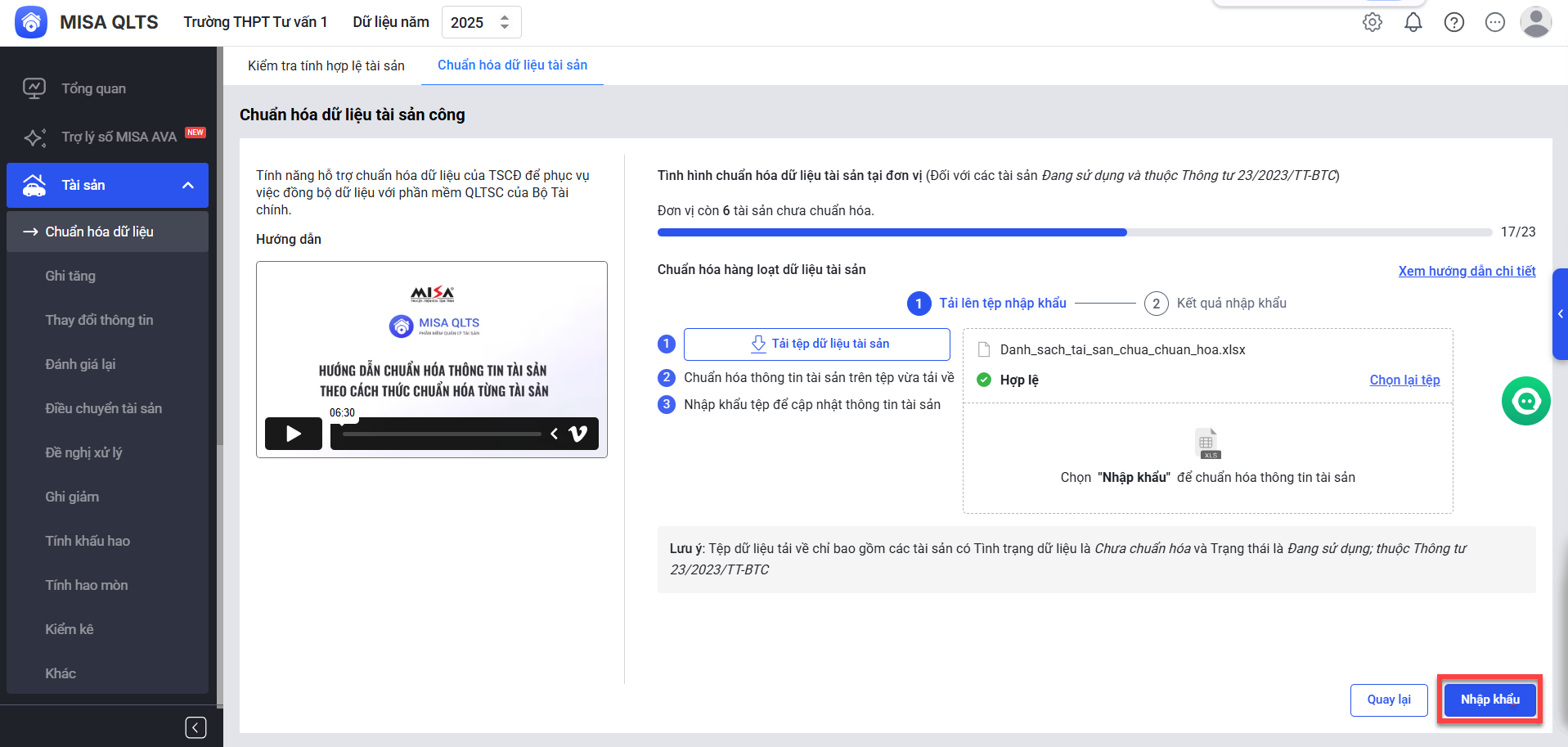Image resolution: width=1568 pixels, height=747 pixels.
Task: Open the Dữ liệu năm 2025 selector
Action: 481,23
